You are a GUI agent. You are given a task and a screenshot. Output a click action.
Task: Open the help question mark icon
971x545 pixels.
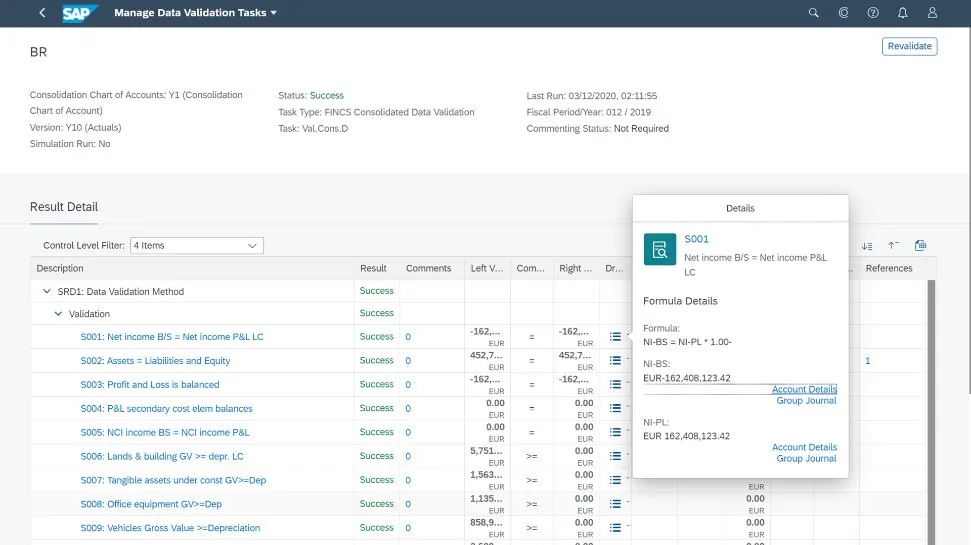pos(873,13)
